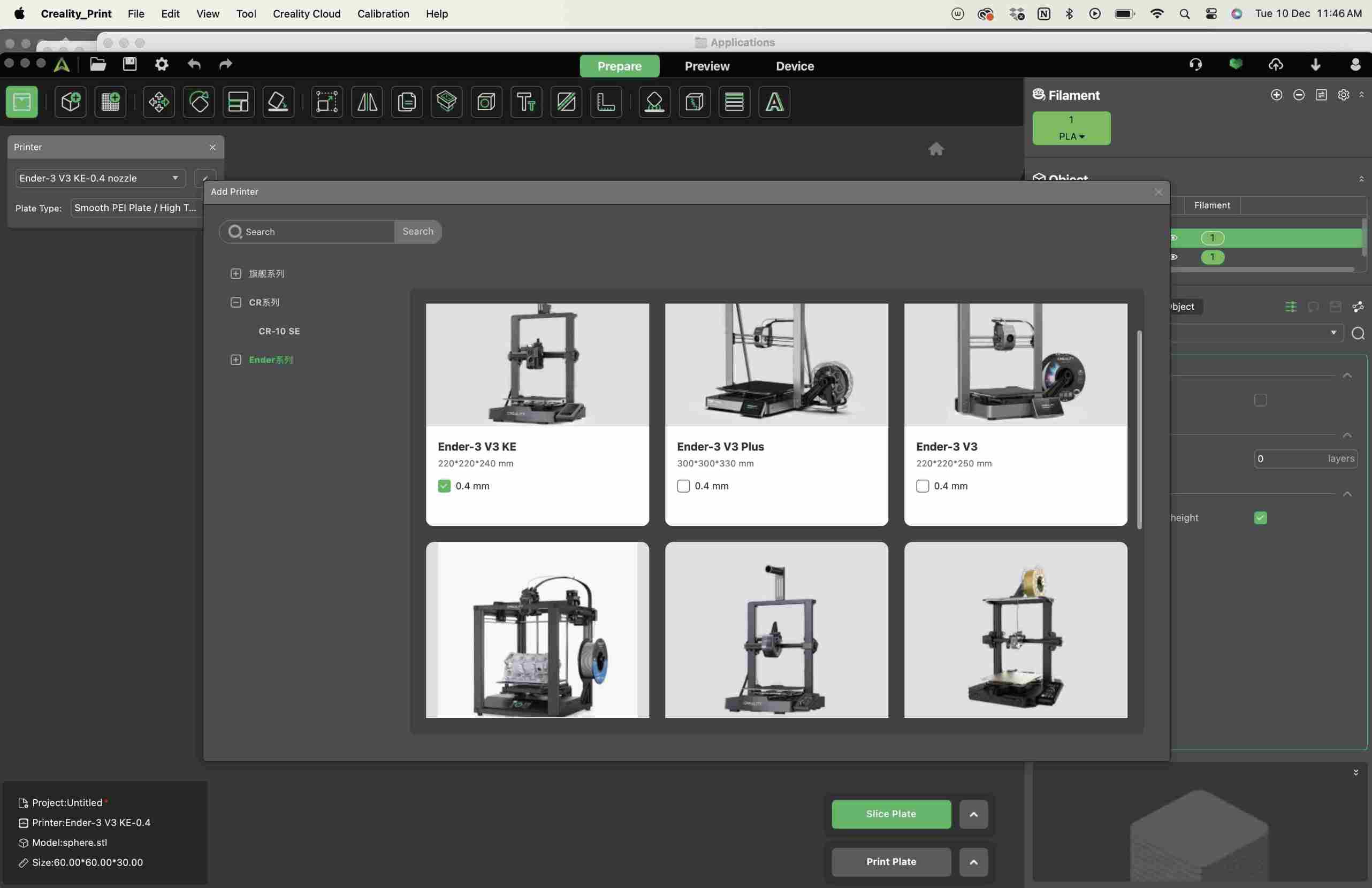This screenshot has width=1372, height=888.
Task: Open the user account profile icon
Action: coord(1356,64)
